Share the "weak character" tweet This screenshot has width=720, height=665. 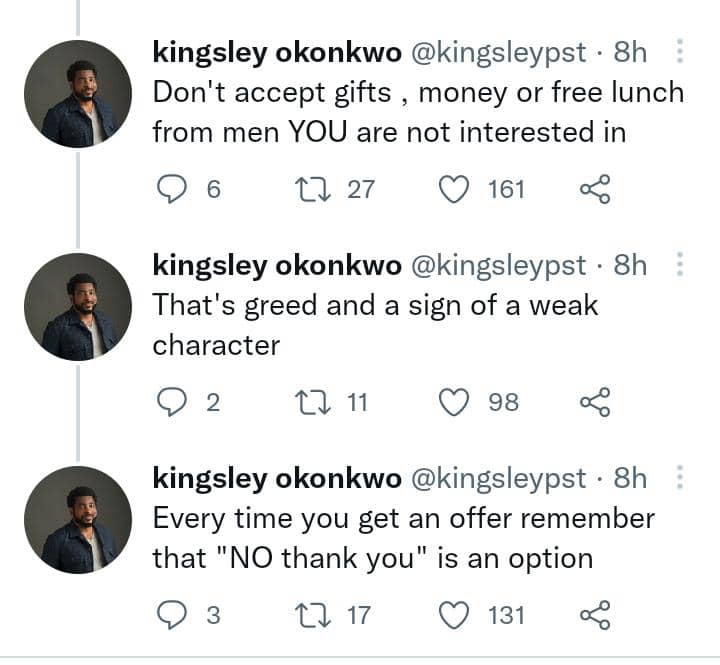click(x=595, y=402)
